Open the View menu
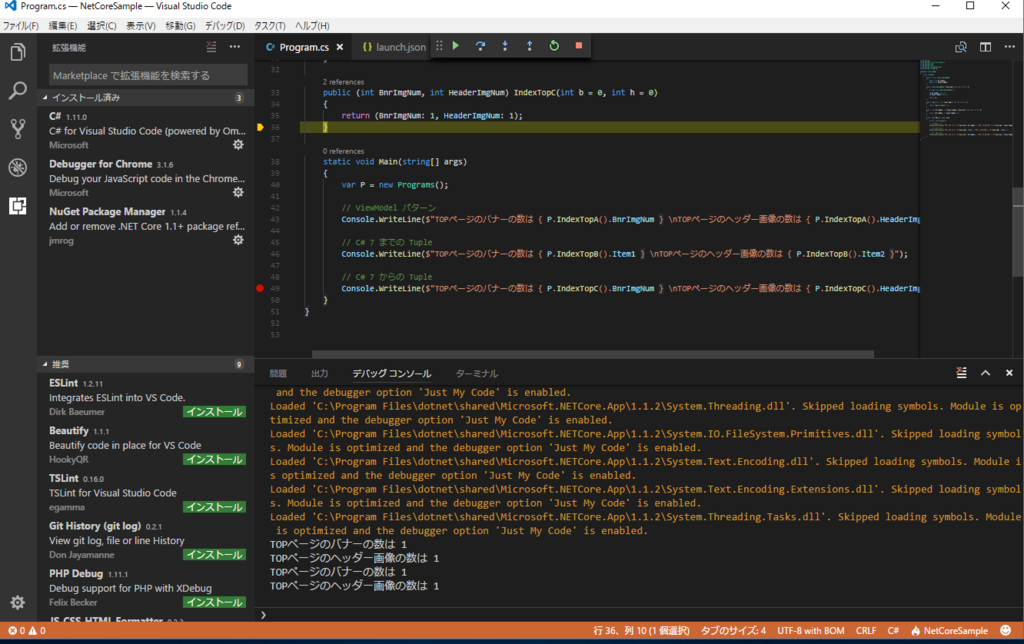1024x644 pixels. [x=140, y=25]
